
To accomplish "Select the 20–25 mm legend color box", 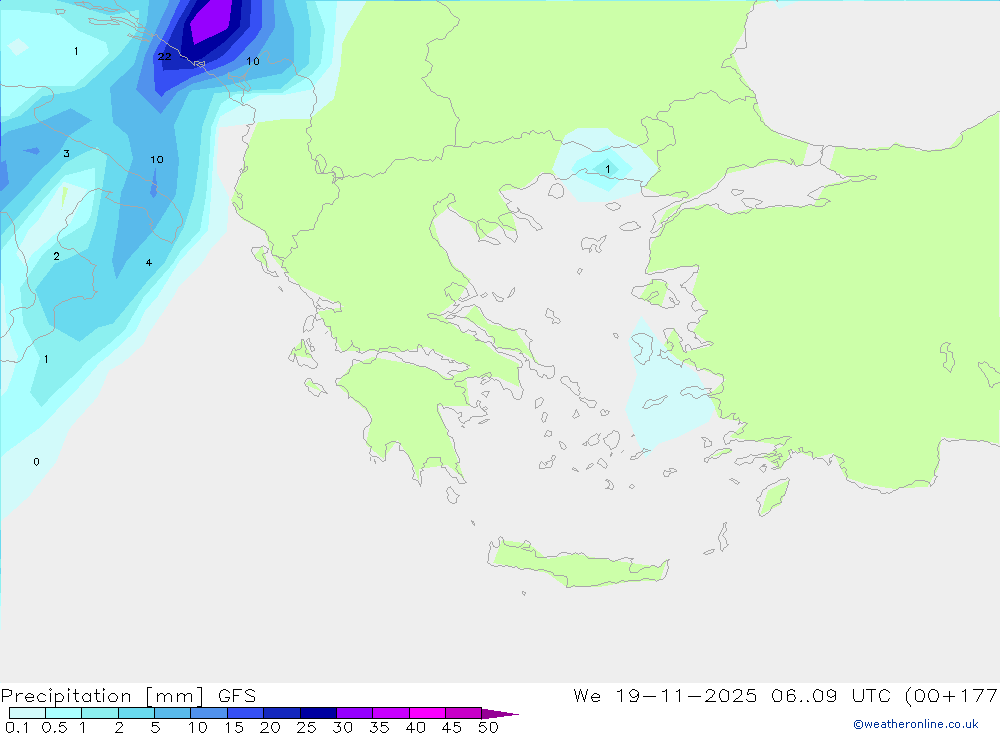I will point(282,713).
